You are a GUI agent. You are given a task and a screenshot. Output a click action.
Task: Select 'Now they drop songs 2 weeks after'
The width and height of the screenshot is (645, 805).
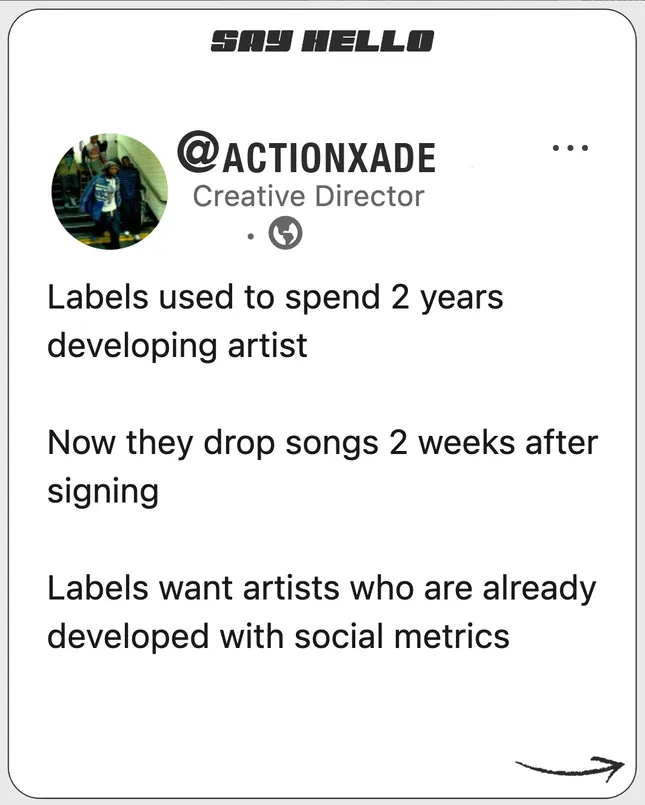(x=322, y=443)
